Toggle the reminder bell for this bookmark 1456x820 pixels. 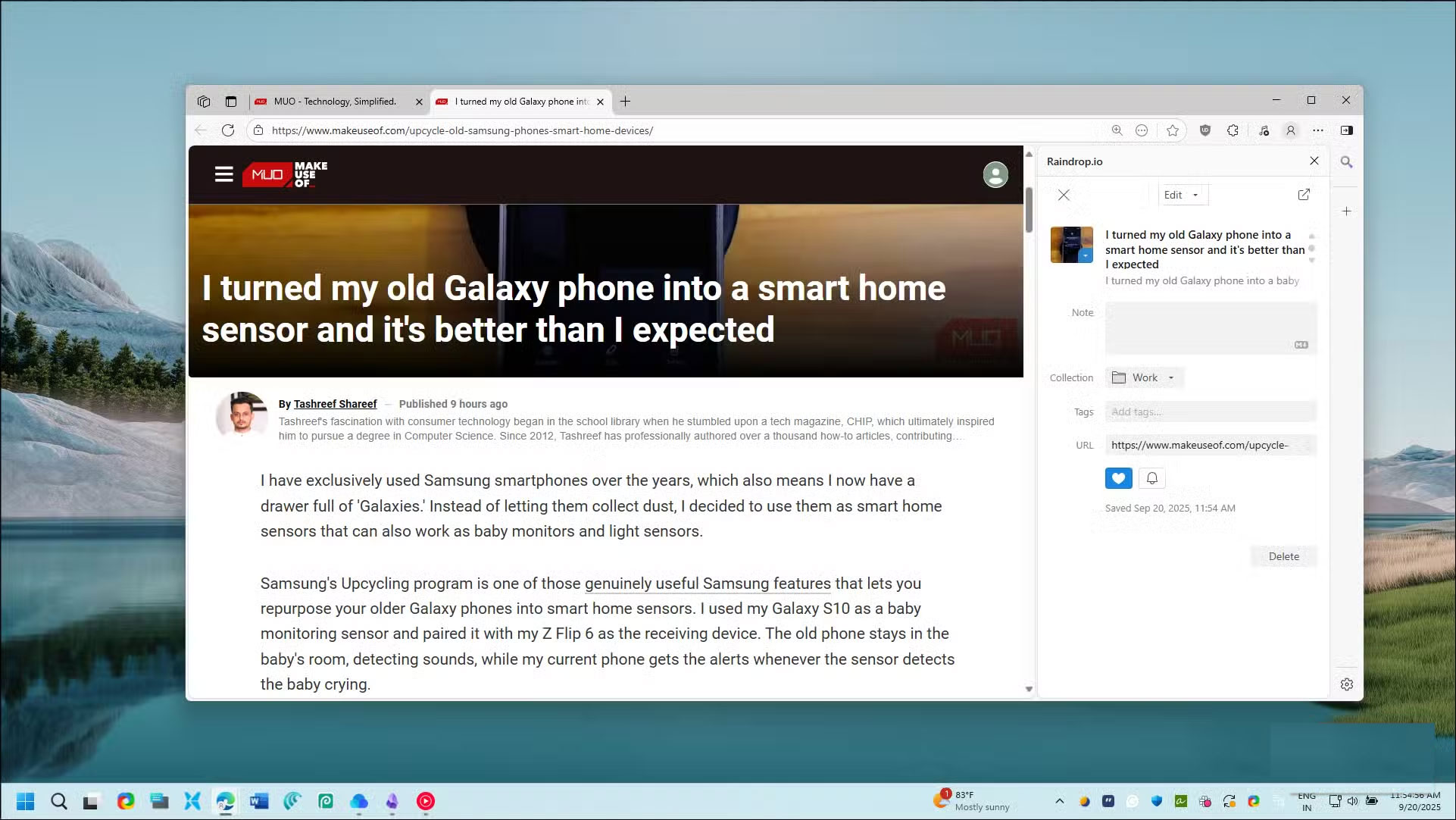click(1151, 478)
